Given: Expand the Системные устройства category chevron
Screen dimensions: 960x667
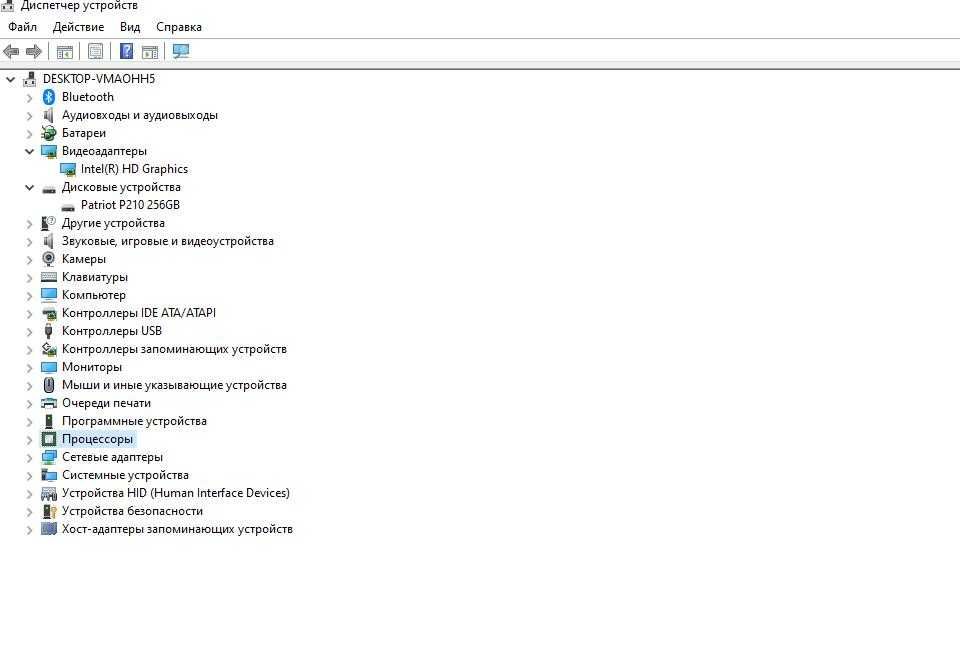Looking at the screenshot, I should 29,476.
